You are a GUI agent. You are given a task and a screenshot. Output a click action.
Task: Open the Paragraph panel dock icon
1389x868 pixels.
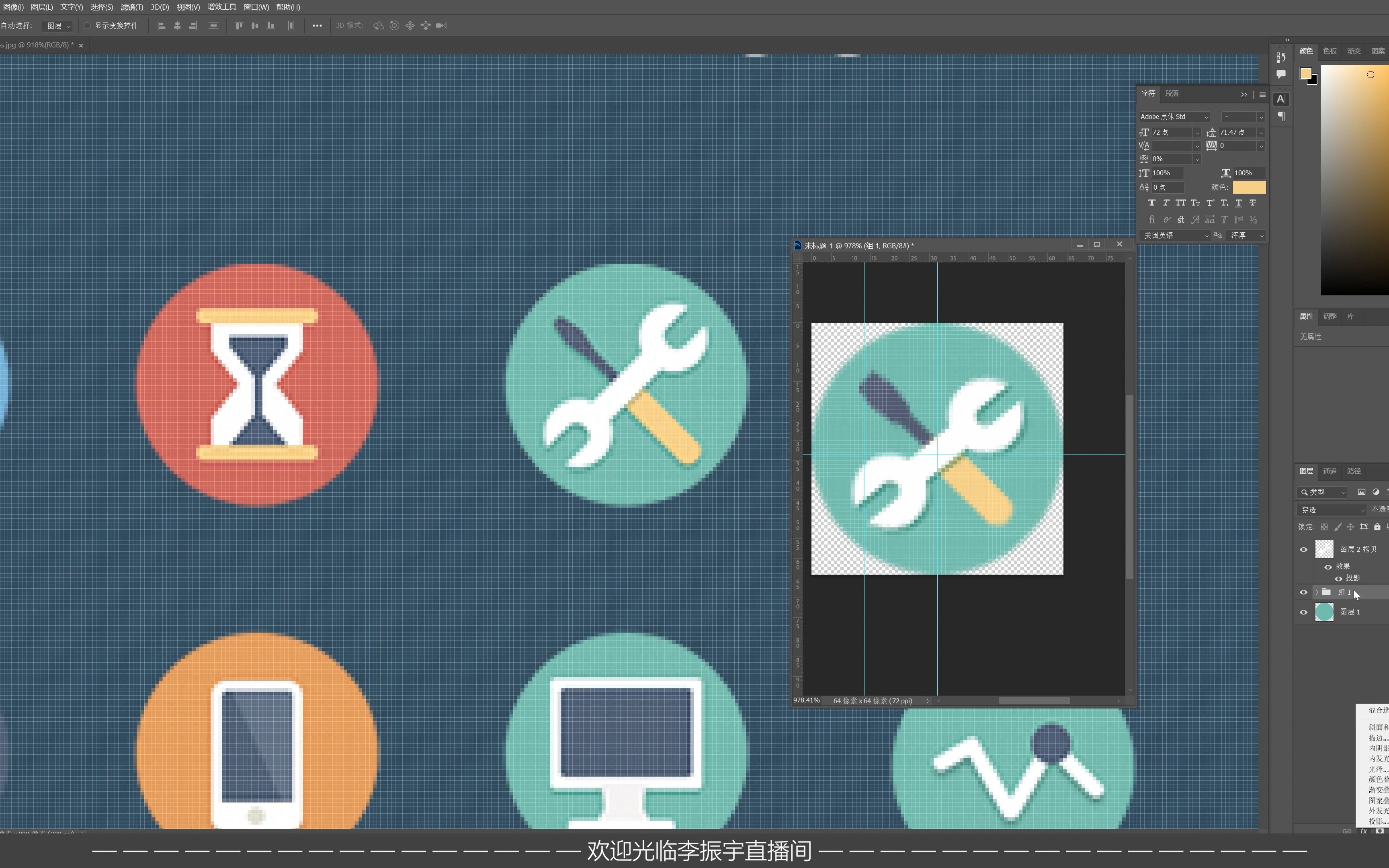pos(1281,117)
